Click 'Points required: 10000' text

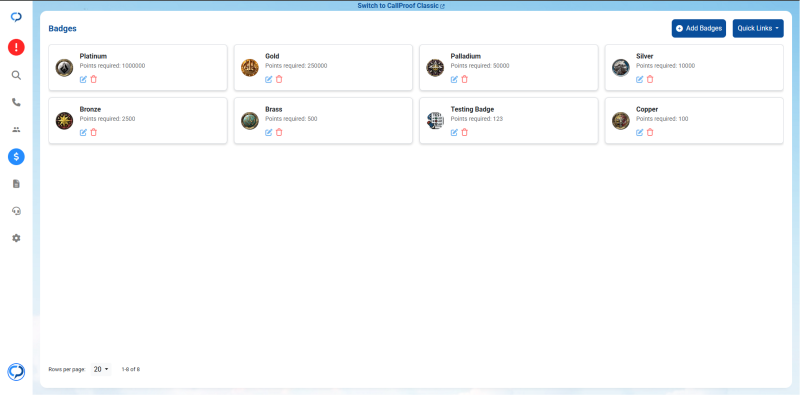coord(666,66)
